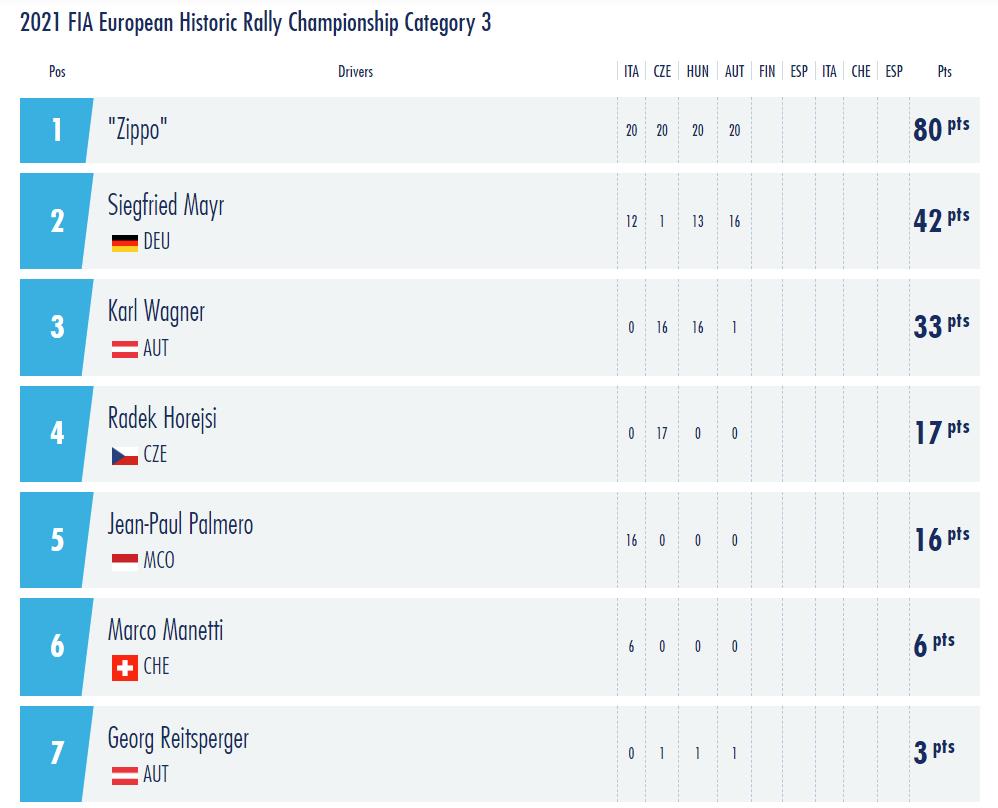Click Zippo's 80 pts total
This screenshot has width=998, height=808.
click(x=941, y=129)
